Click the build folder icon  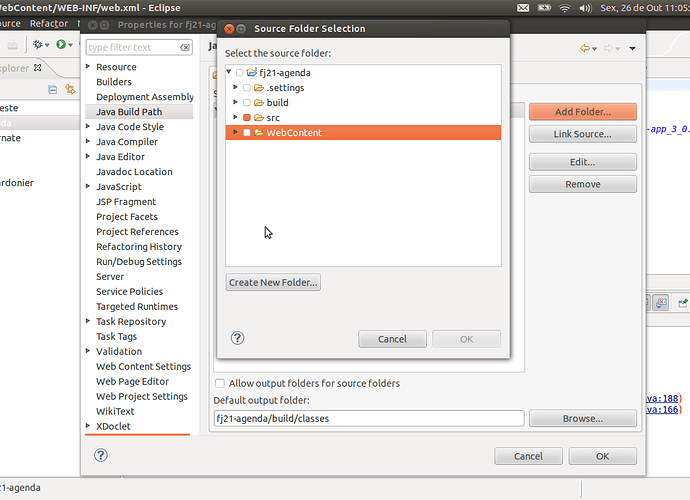259,103
